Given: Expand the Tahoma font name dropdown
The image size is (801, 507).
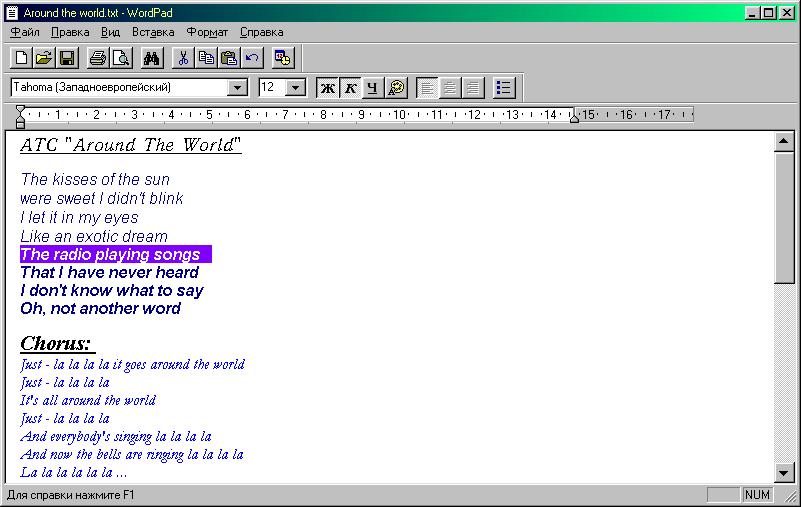Looking at the screenshot, I should (x=237, y=87).
